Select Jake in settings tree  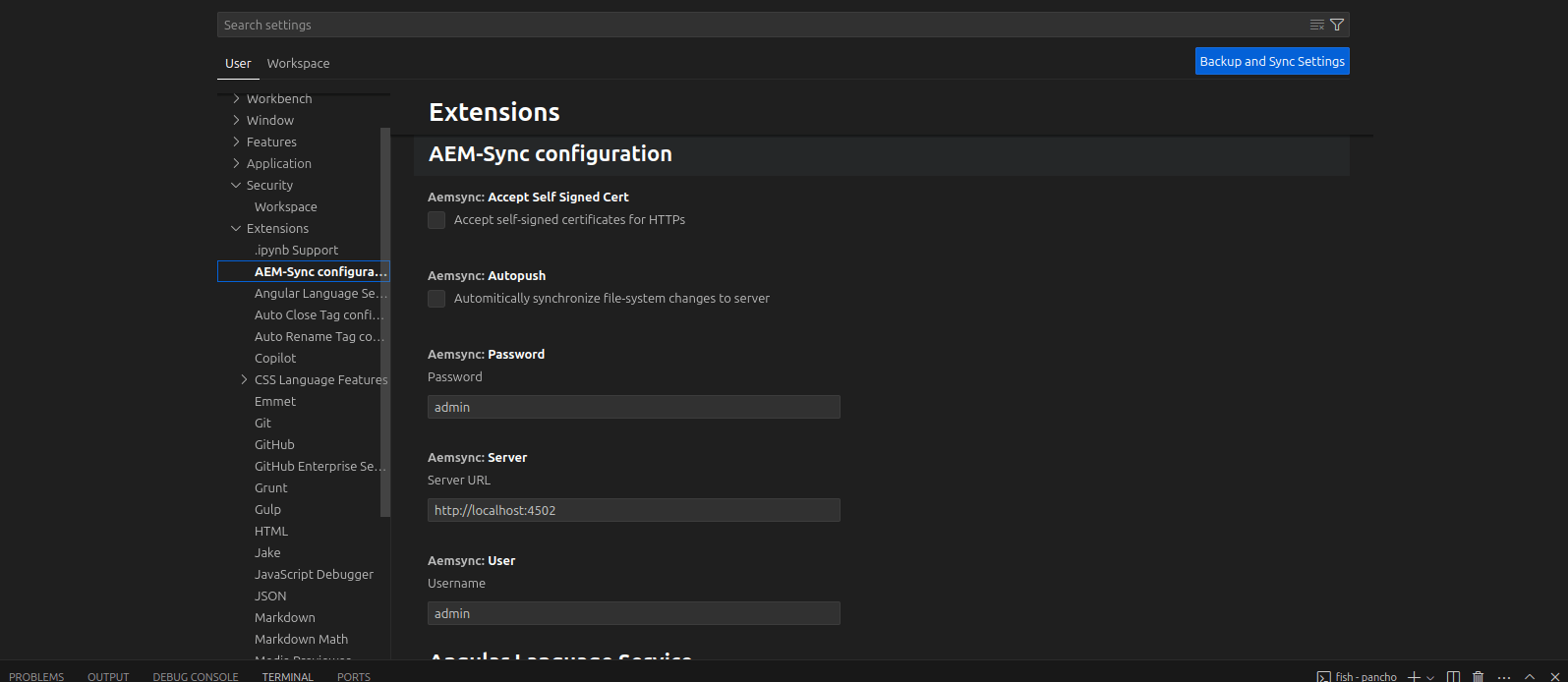(267, 552)
